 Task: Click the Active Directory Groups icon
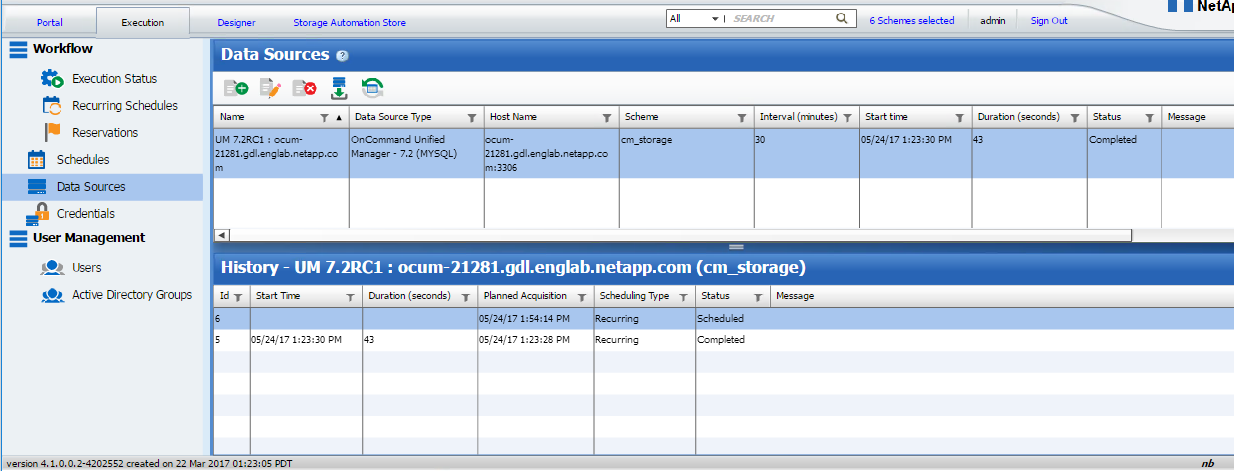click(x=53, y=295)
